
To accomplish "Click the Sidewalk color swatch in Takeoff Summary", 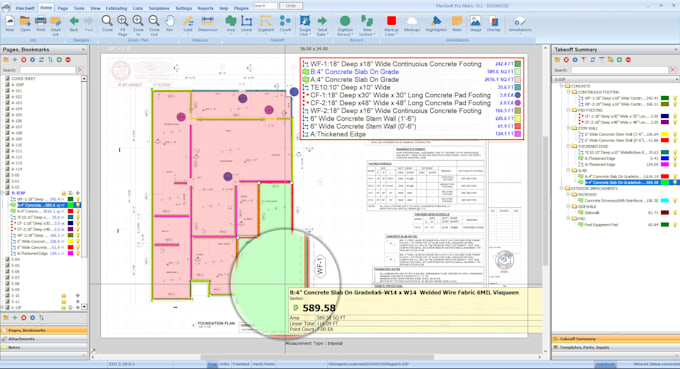I will [665, 213].
